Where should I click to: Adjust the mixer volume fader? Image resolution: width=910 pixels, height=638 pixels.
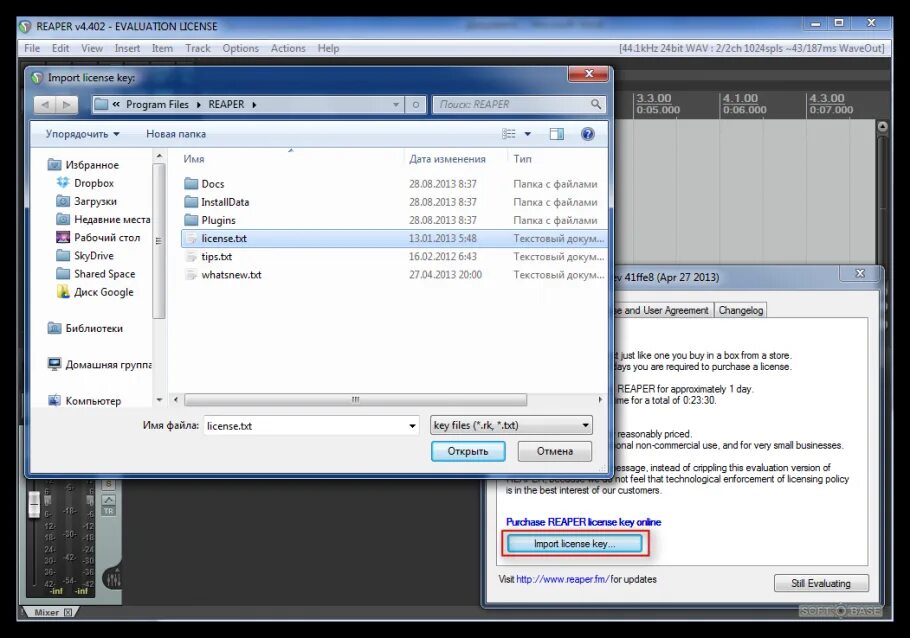point(34,504)
